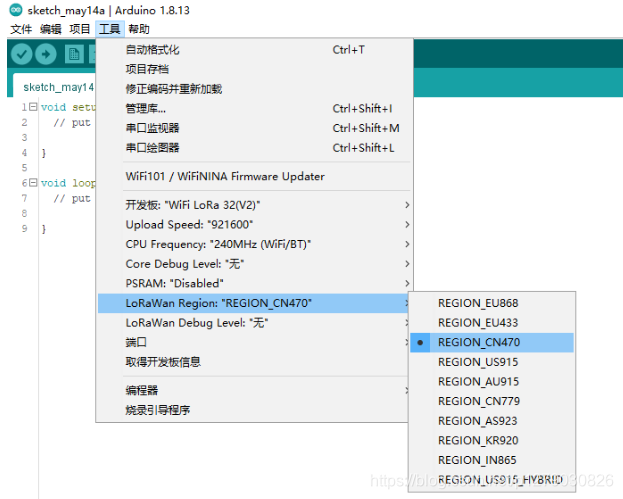Expand the 编程器 programmer submenu
The width and height of the screenshot is (623, 499).
(253, 391)
